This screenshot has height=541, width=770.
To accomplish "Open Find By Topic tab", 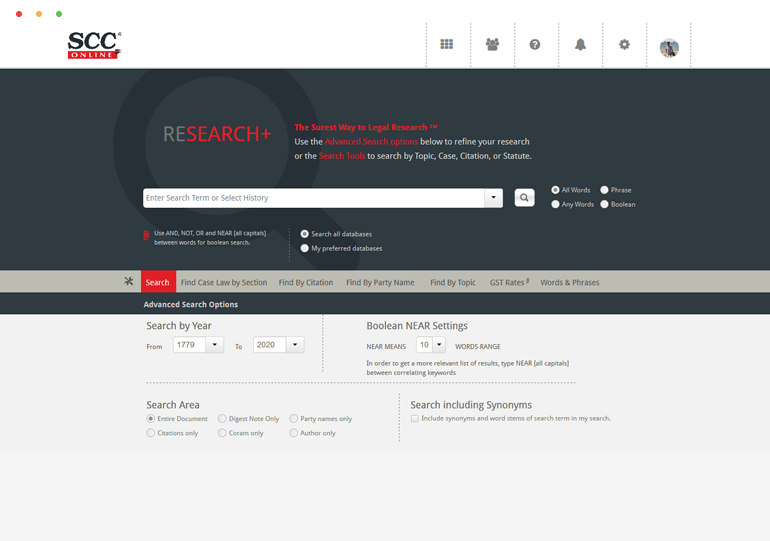I will point(453,282).
